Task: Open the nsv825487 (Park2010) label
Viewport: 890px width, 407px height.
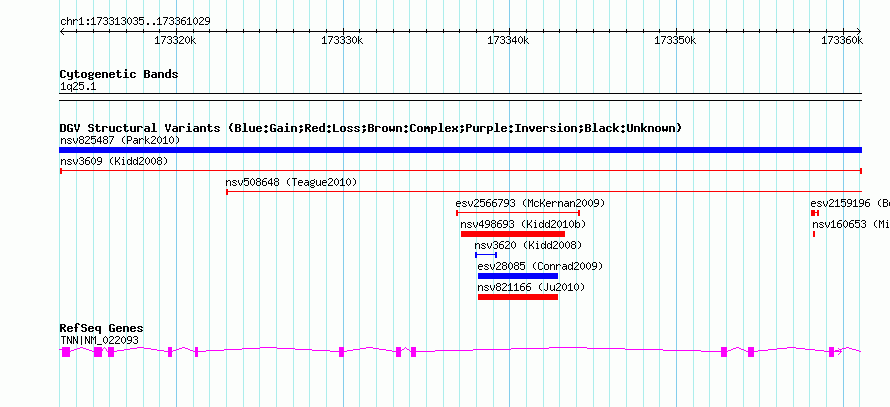Action: [120, 140]
